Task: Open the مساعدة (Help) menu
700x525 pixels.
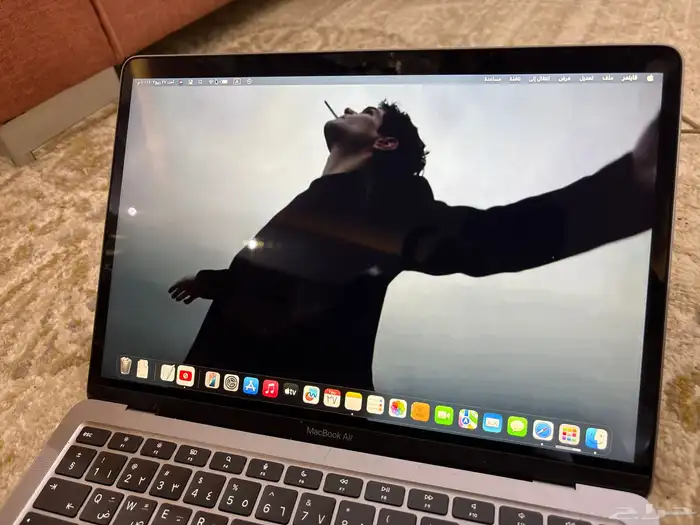Action: 492,78
